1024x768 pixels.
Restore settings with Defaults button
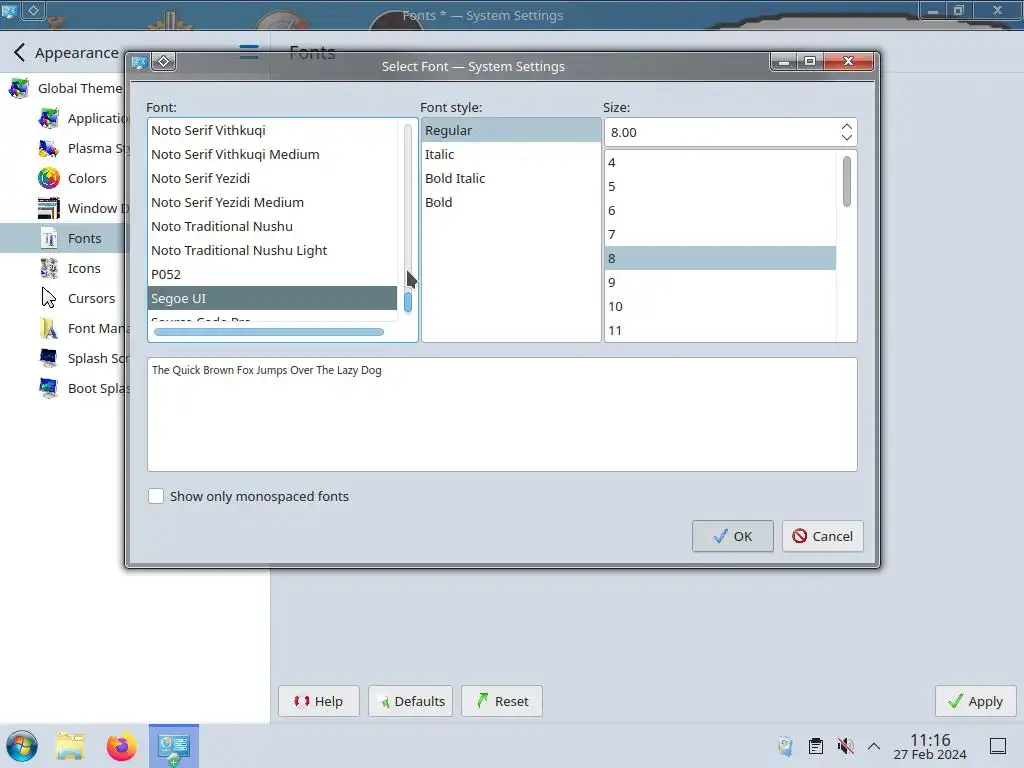[x=411, y=701]
